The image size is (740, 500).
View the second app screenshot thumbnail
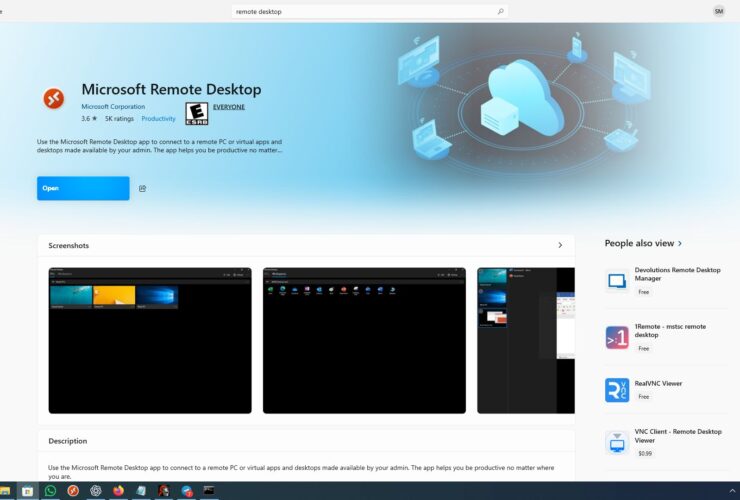pos(364,340)
